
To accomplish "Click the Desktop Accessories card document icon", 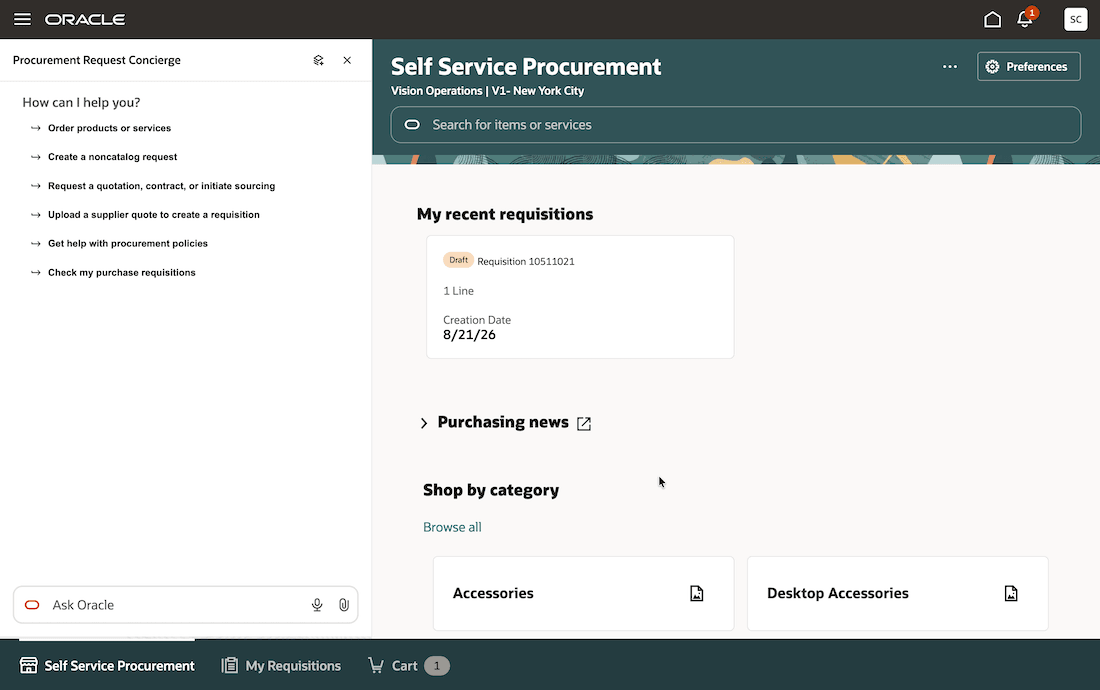I will pyautogui.click(x=1011, y=593).
